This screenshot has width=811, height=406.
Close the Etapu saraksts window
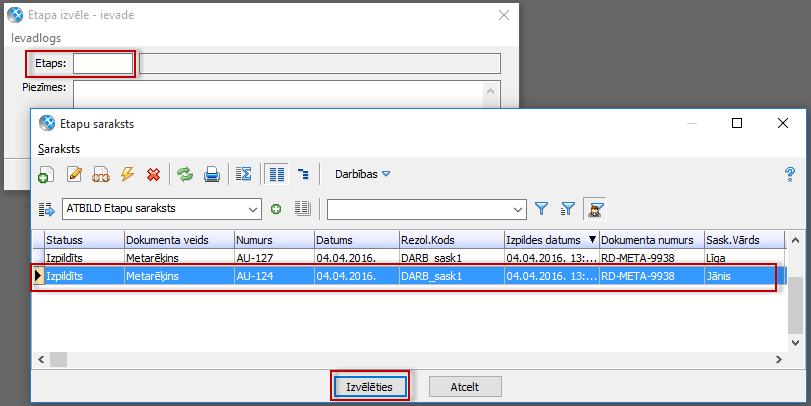783,123
